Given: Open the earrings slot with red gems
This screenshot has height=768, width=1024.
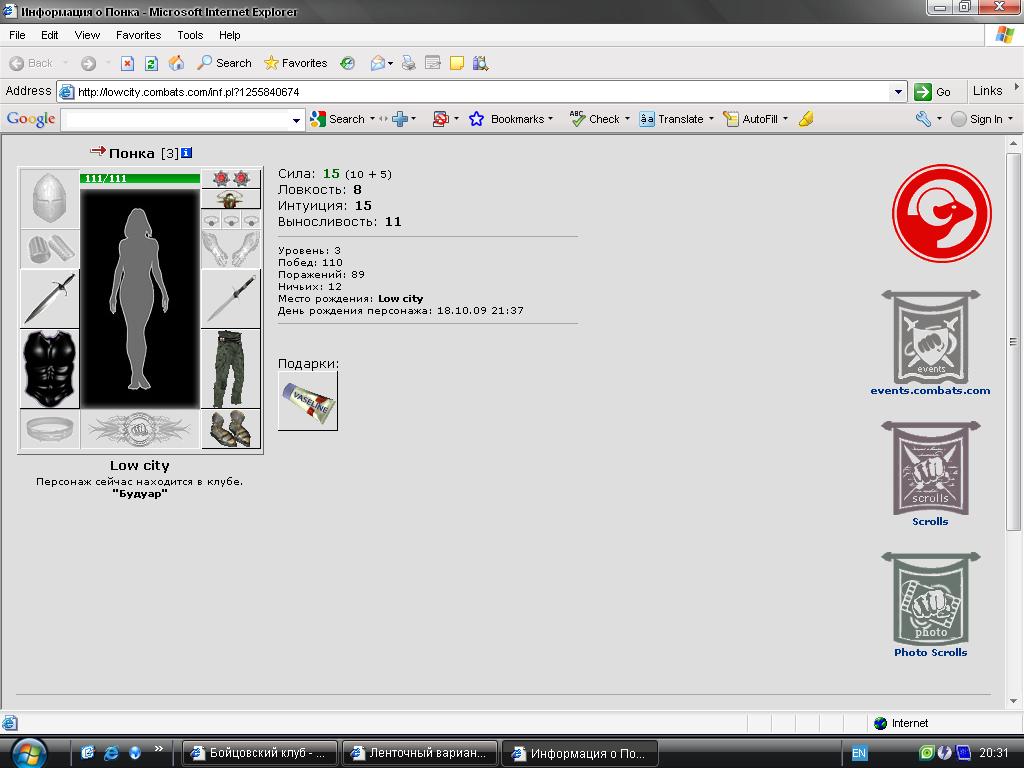Looking at the screenshot, I should click(x=231, y=178).
